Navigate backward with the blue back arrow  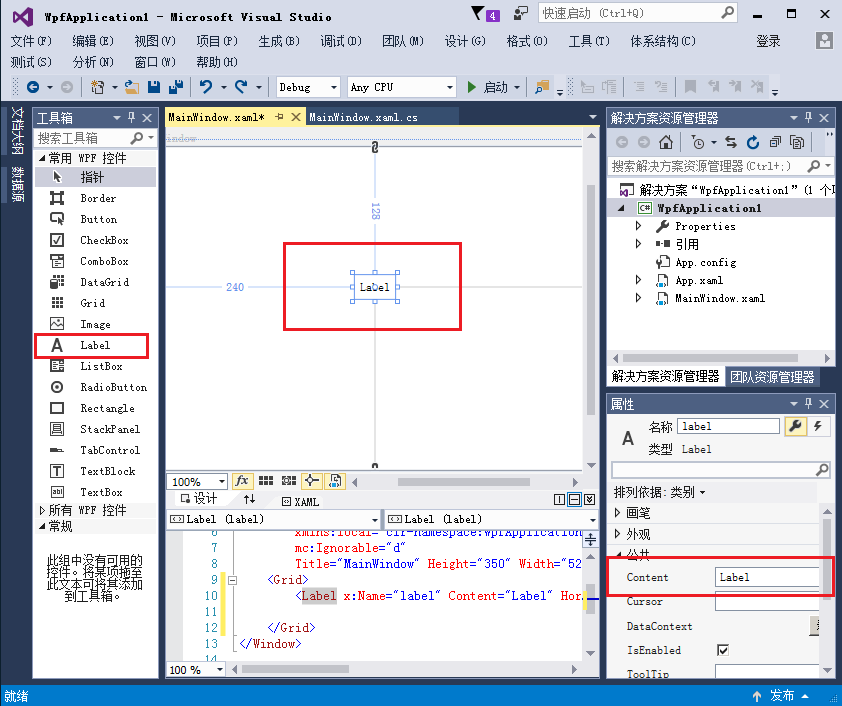pyautogui.click(x=33, y=87)
